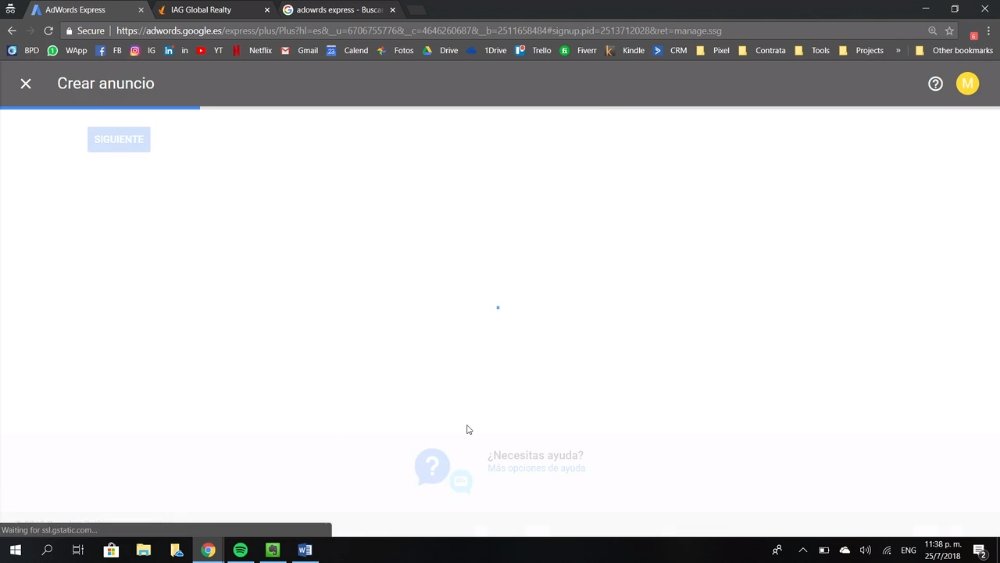The image size is (1000, 563).
Task: Open Word from the taskbar
Action: coord(305,550)
